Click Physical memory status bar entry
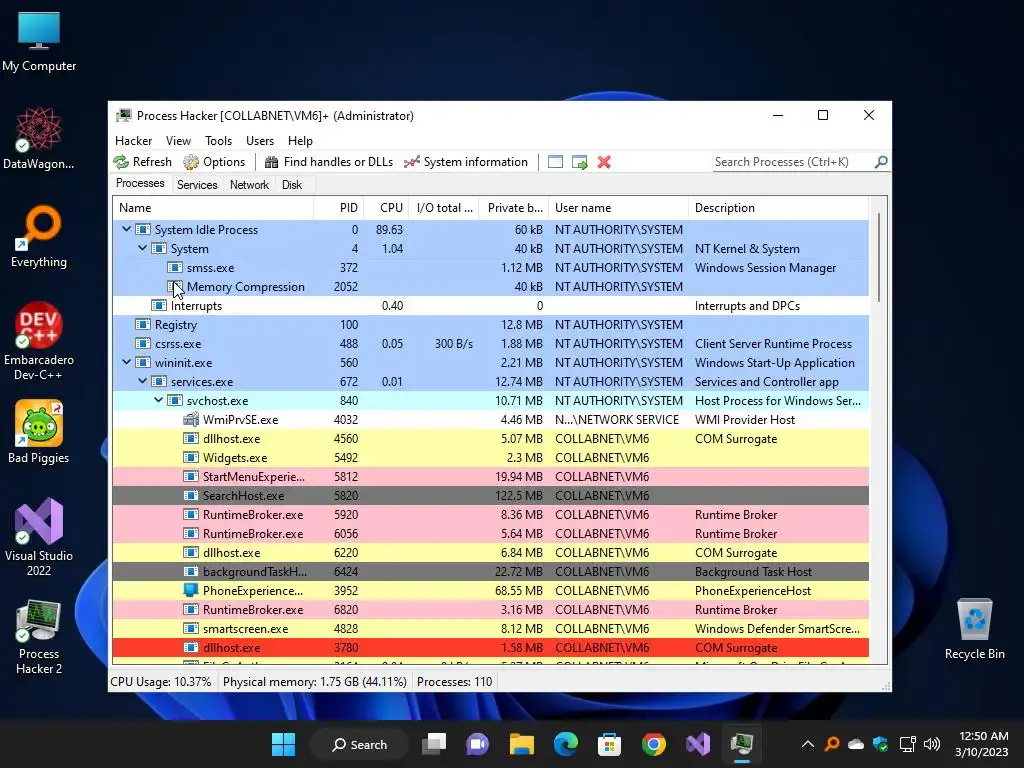Screen dimensions: 1024x768 315,682
